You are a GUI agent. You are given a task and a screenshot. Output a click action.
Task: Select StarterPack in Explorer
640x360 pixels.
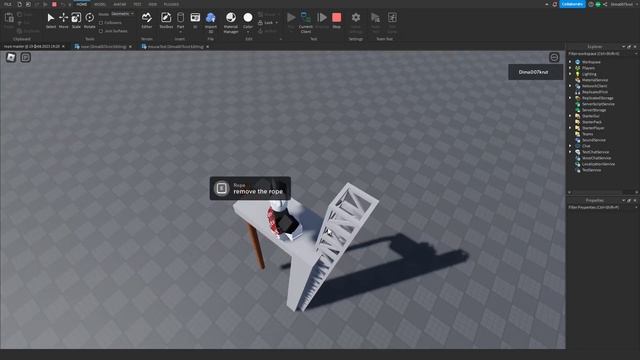[592, 122]
